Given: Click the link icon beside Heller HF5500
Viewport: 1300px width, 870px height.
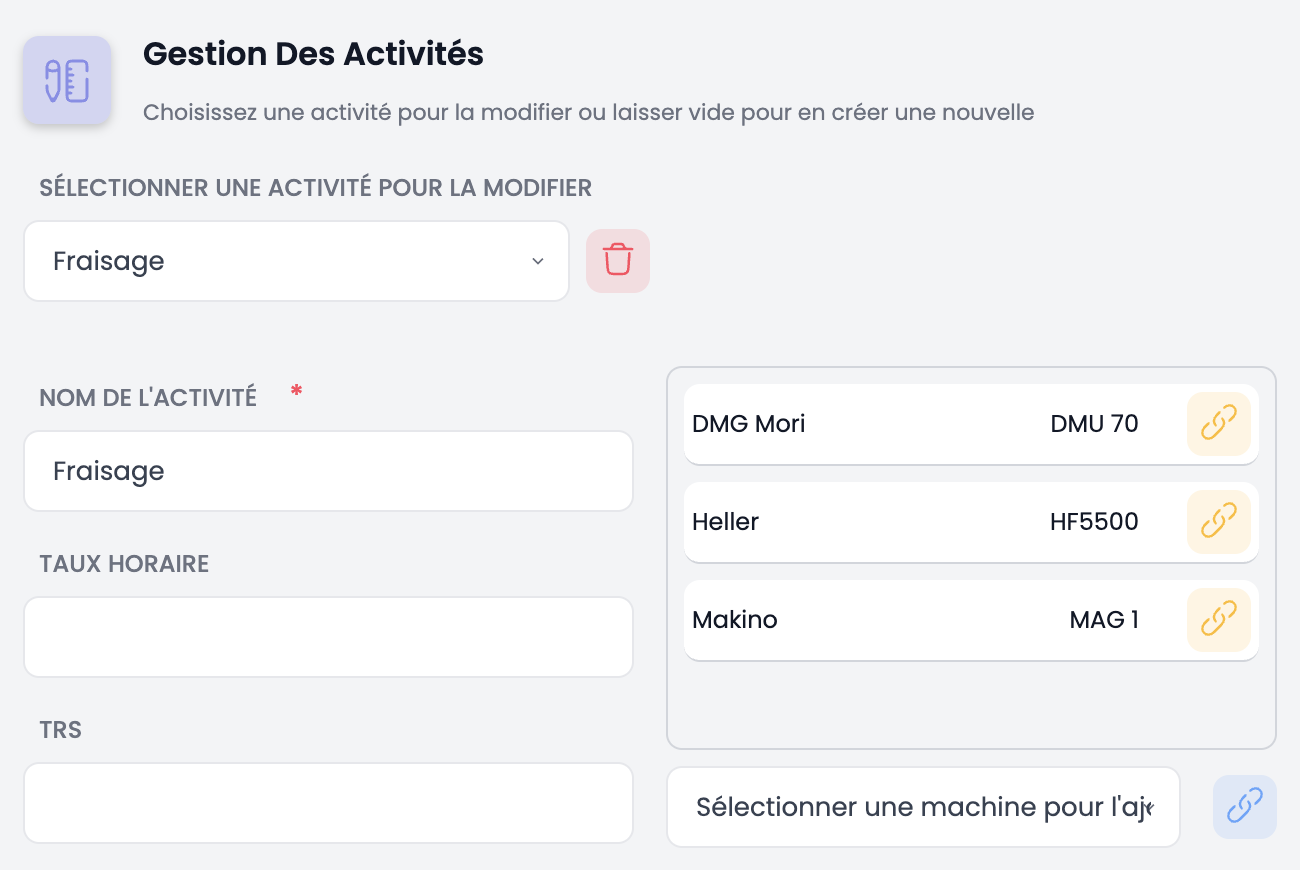Looking at the screenshot, I should pos(1219,521).
